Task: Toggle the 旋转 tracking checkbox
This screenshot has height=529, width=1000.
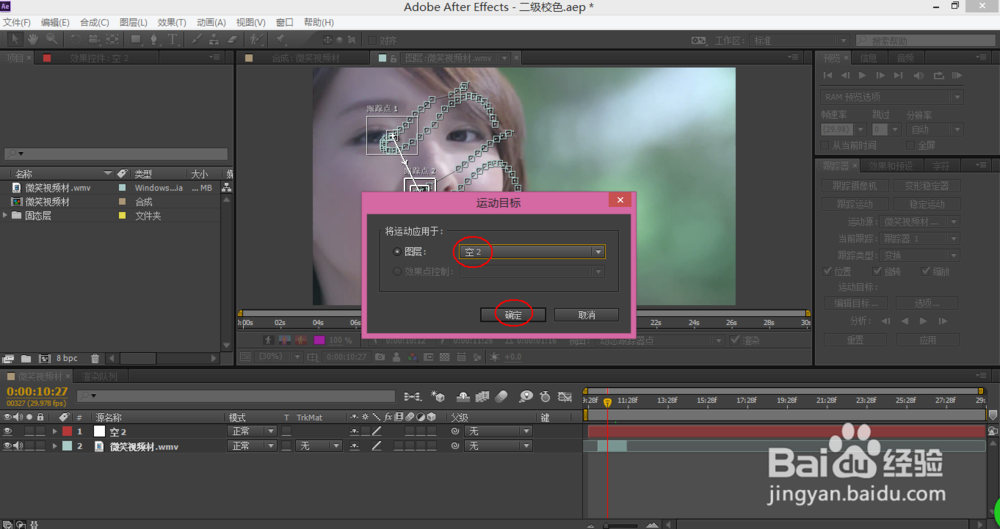Action: [877, 271]
